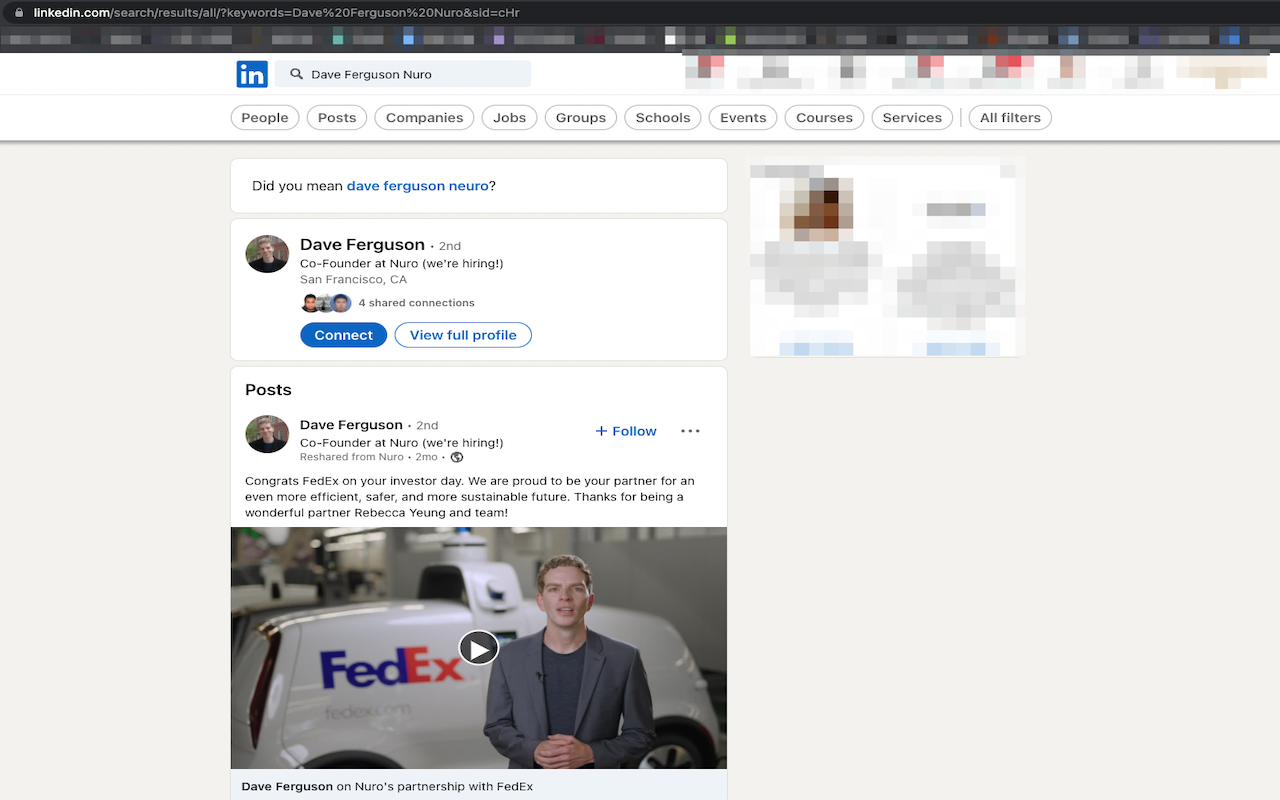The image size is (1280, 800).
Task: Select the Schools filter pill
Action: (x=662, y=117)
